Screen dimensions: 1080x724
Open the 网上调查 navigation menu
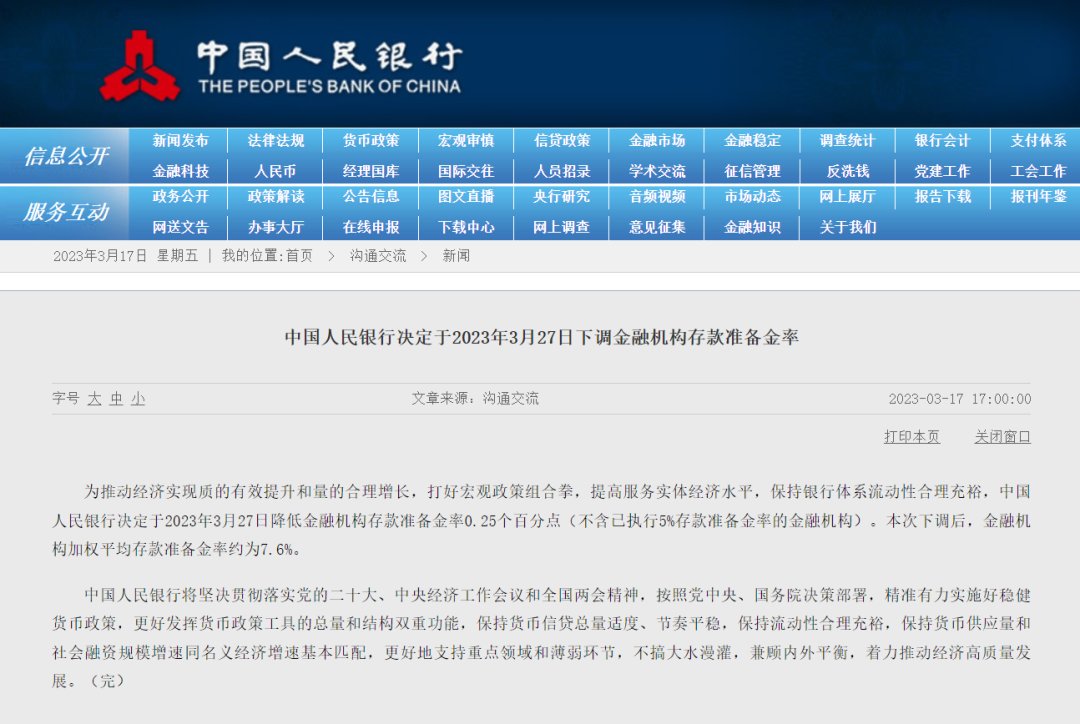[x=561, y=227]
